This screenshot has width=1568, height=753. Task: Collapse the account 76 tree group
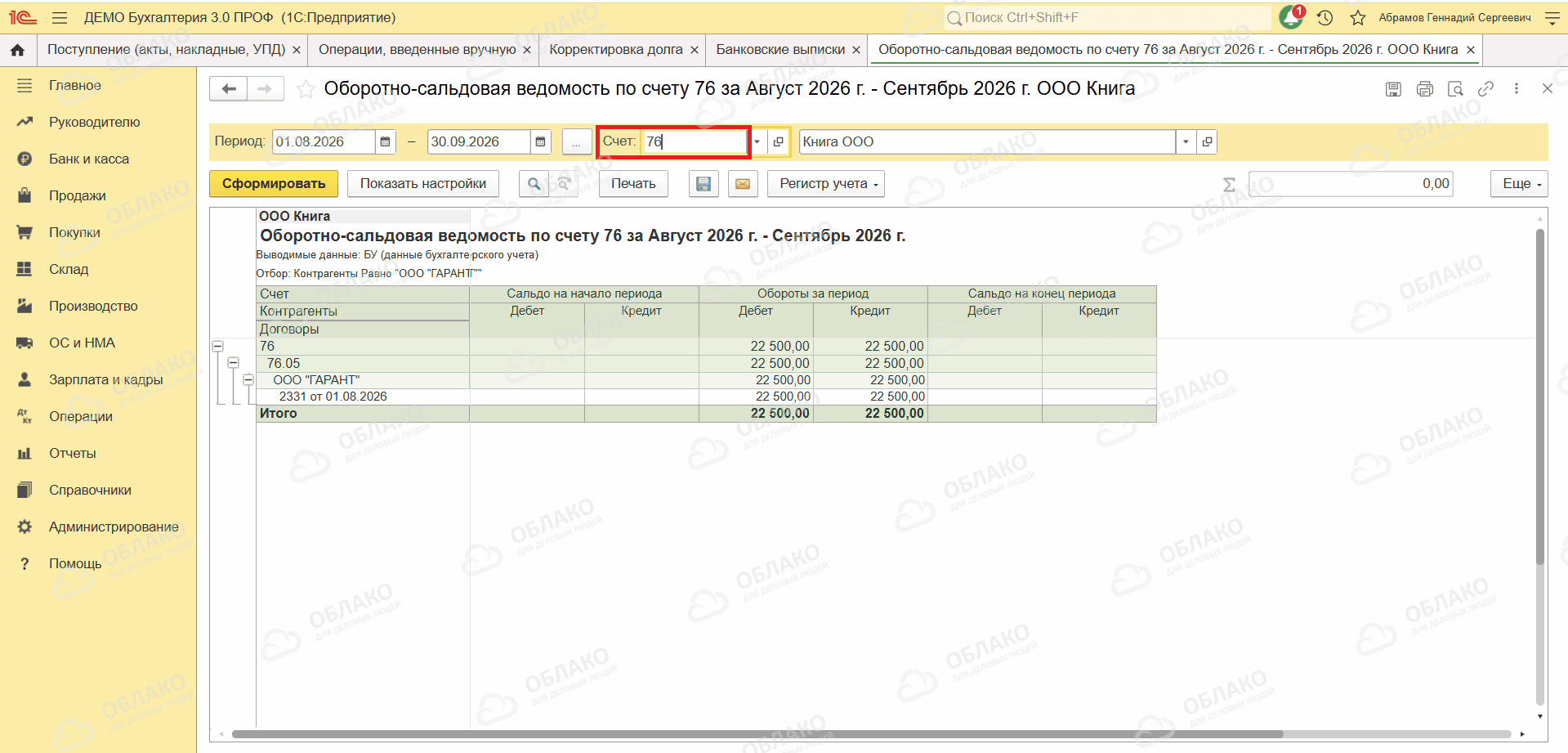(218, 347)
